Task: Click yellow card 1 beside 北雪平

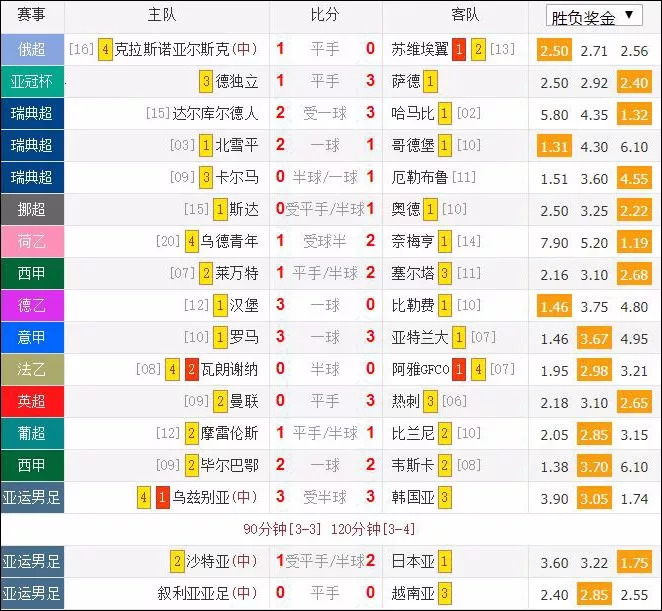Action: point(206,146)
